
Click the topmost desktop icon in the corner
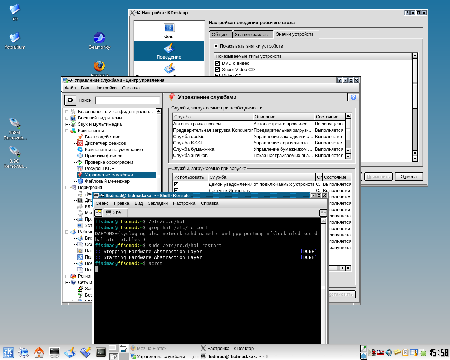coord(15,9)
